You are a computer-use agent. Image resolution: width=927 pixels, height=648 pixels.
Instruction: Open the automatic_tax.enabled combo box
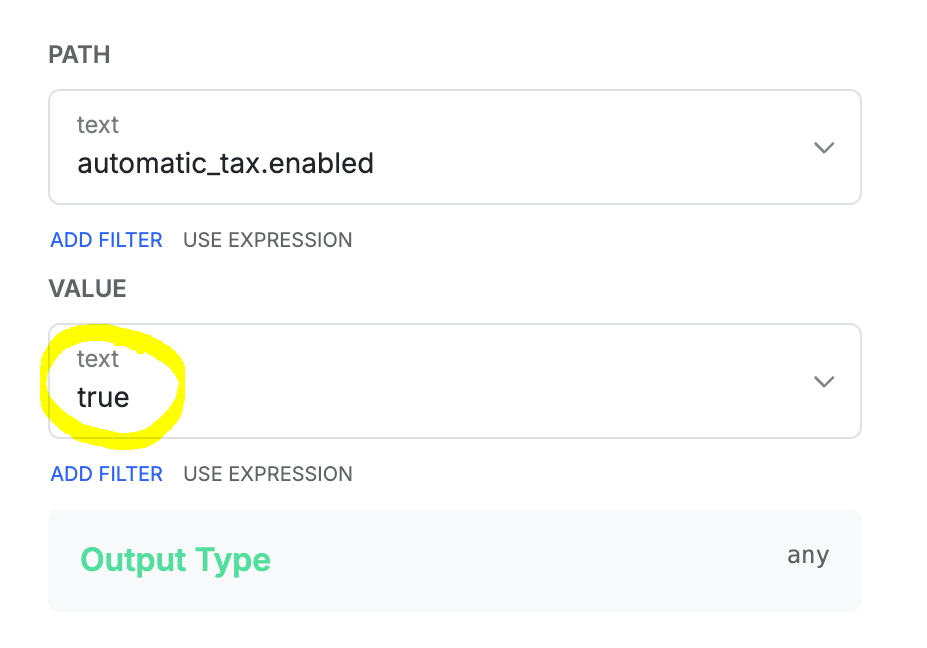(x=454, y=147)
